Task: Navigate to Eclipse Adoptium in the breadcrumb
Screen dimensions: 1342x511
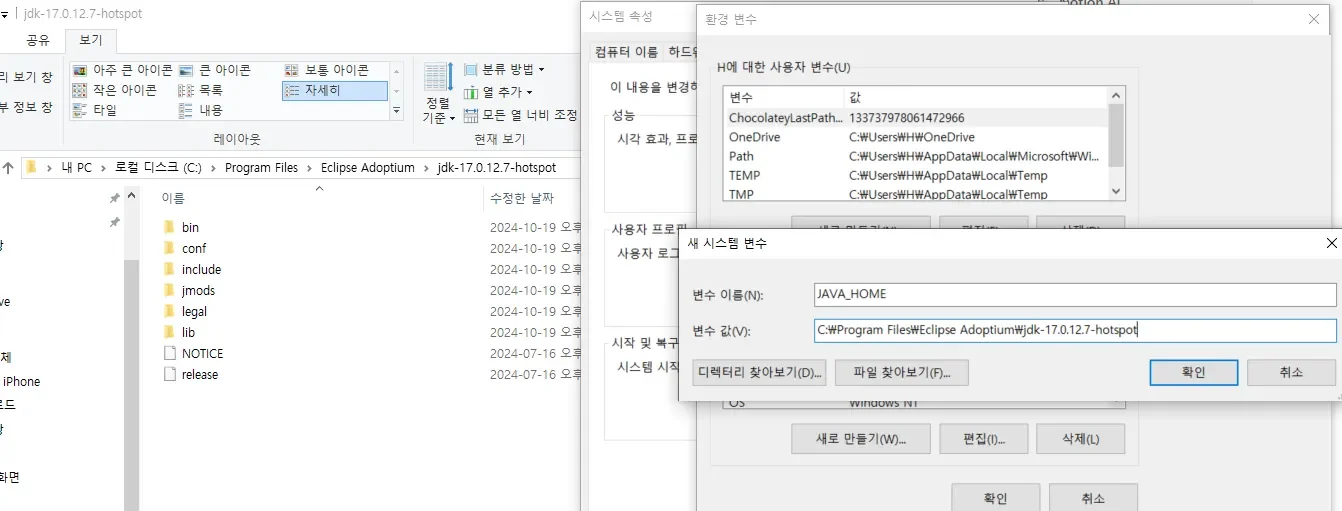Action: click(367, 168)
